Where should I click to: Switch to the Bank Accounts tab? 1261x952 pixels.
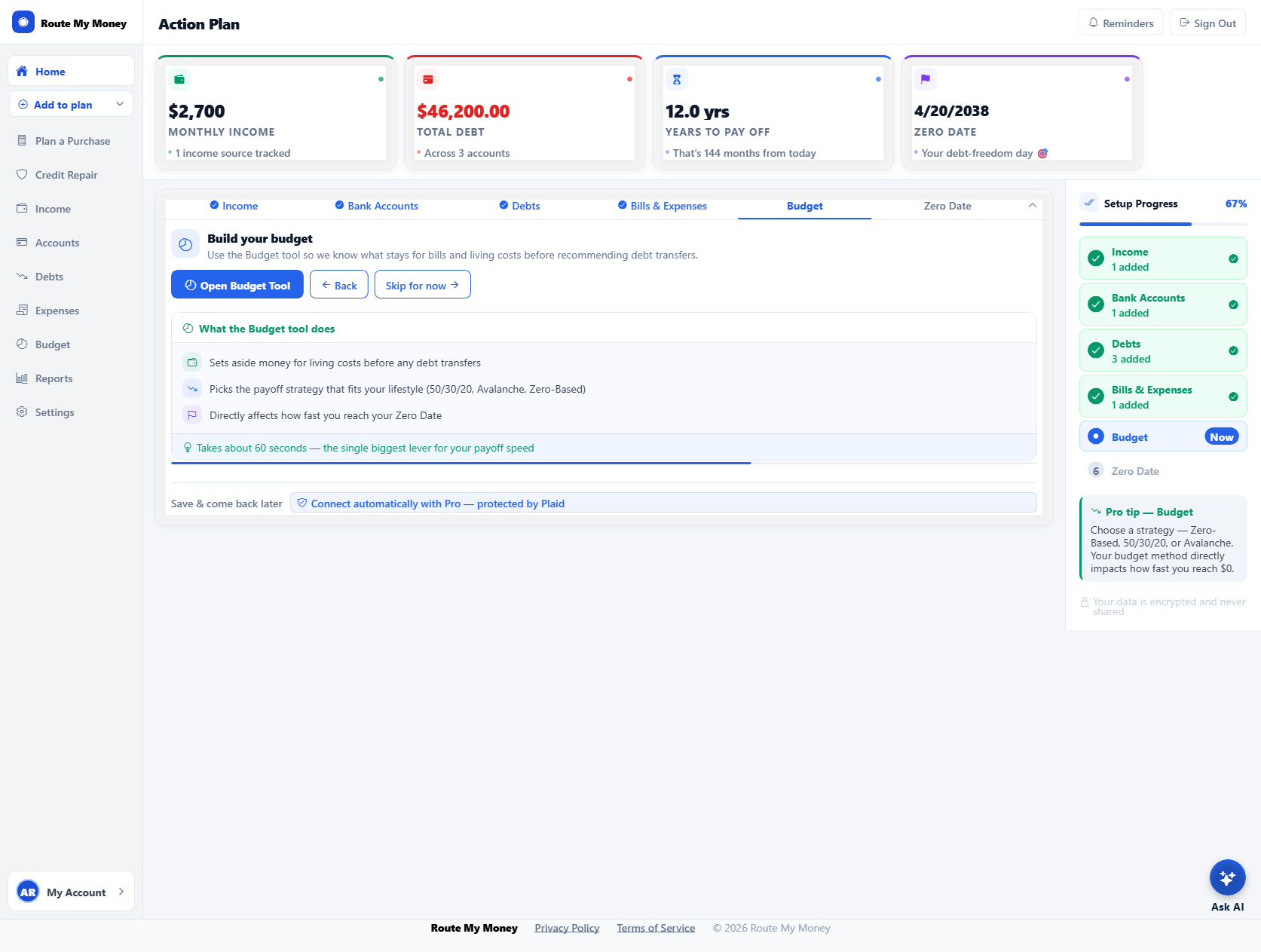pyautogui.click(x=376, y=205)
